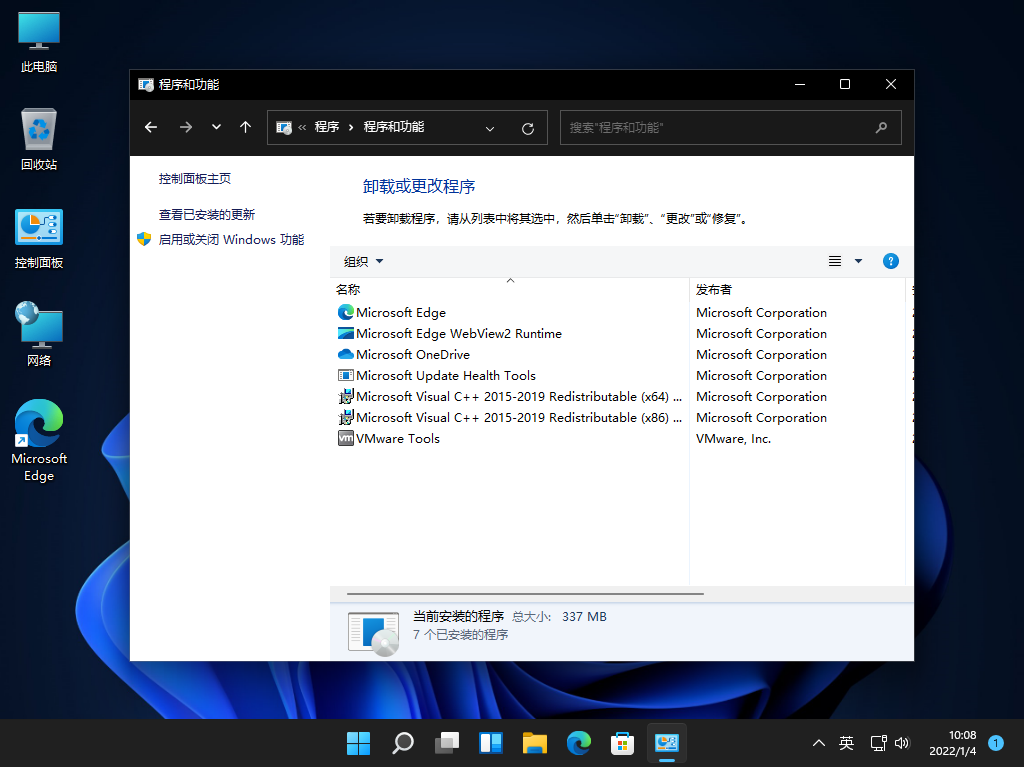Sort programs by the 名称 column header

coord(346,289)
